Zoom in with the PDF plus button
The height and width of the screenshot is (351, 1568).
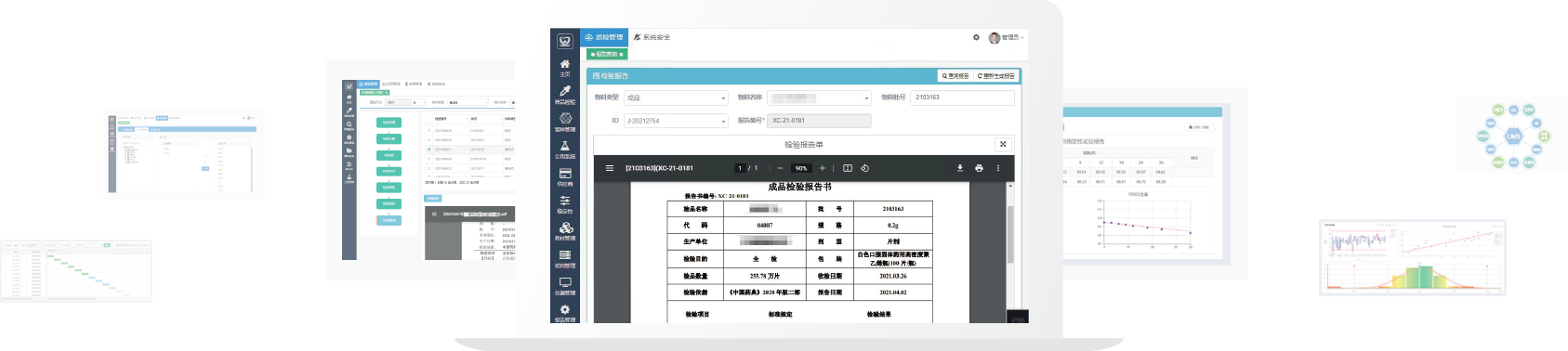(822, 168)
